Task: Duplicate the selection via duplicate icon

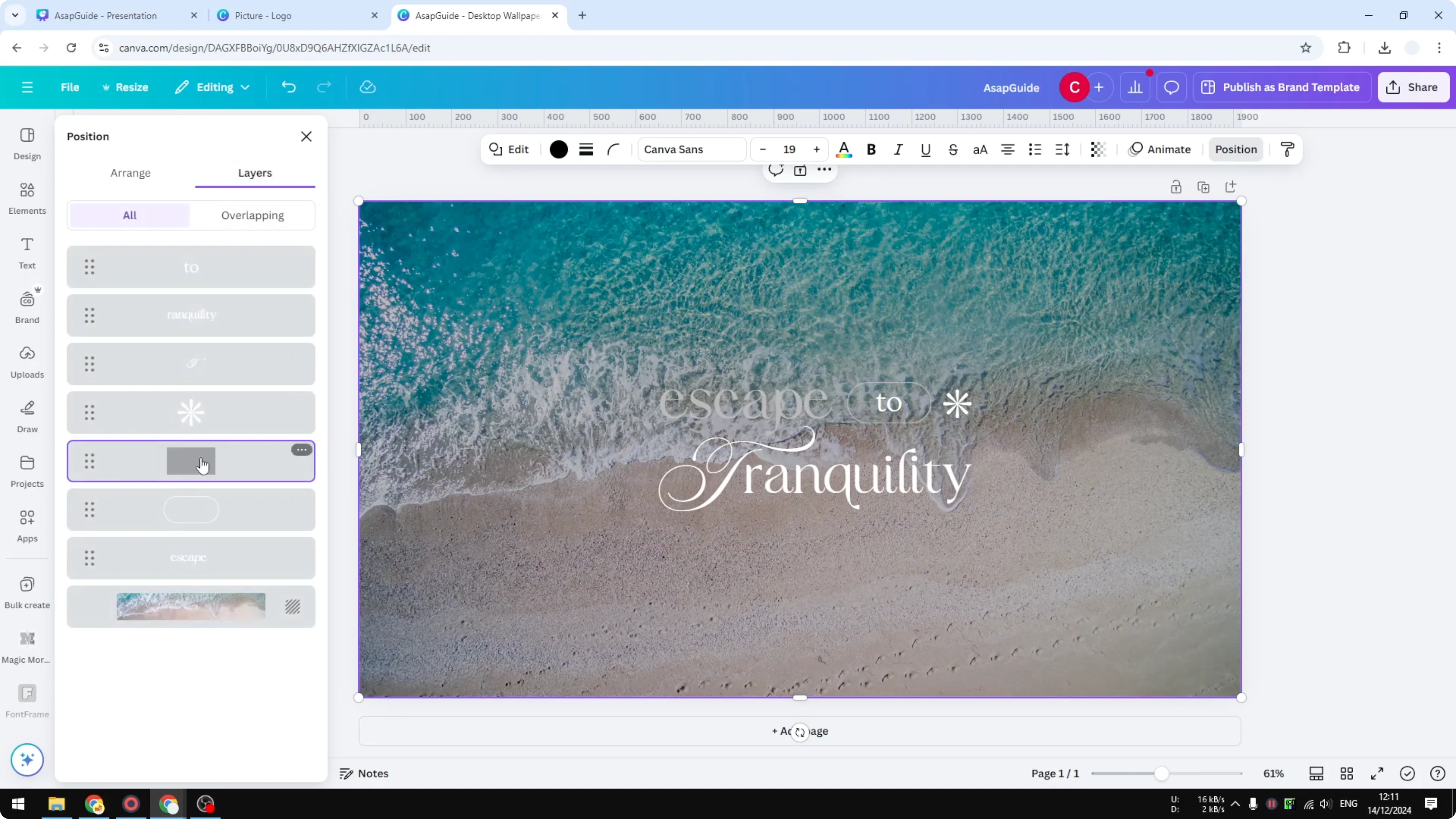Action: coord(1204,186)
